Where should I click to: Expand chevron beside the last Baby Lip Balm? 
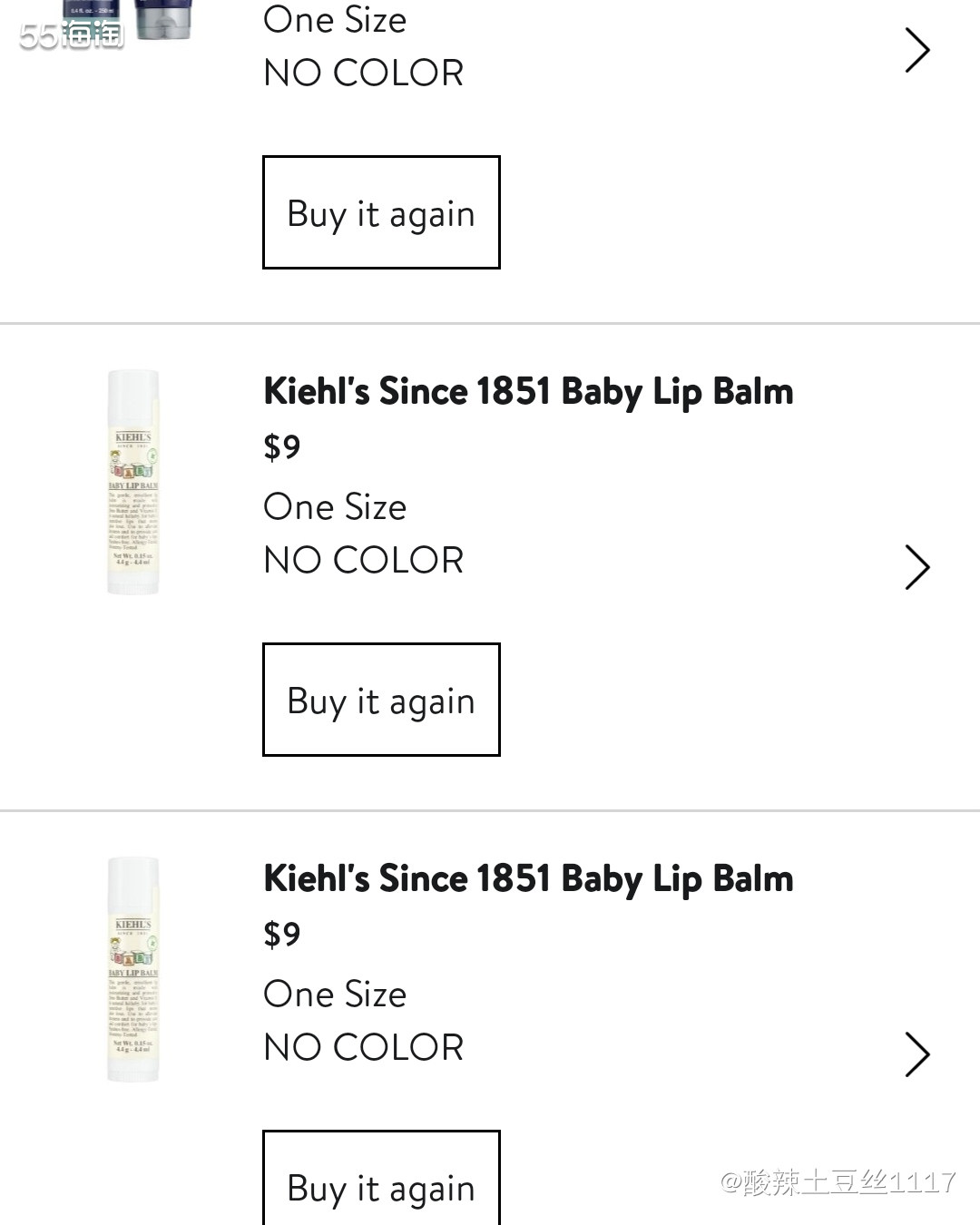point(917,1055)
